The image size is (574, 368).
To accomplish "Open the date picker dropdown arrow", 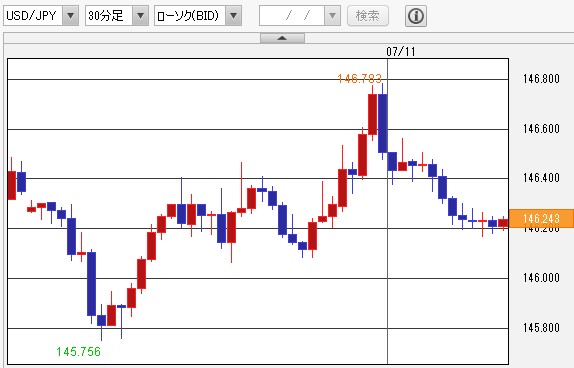I will point(333,16).
